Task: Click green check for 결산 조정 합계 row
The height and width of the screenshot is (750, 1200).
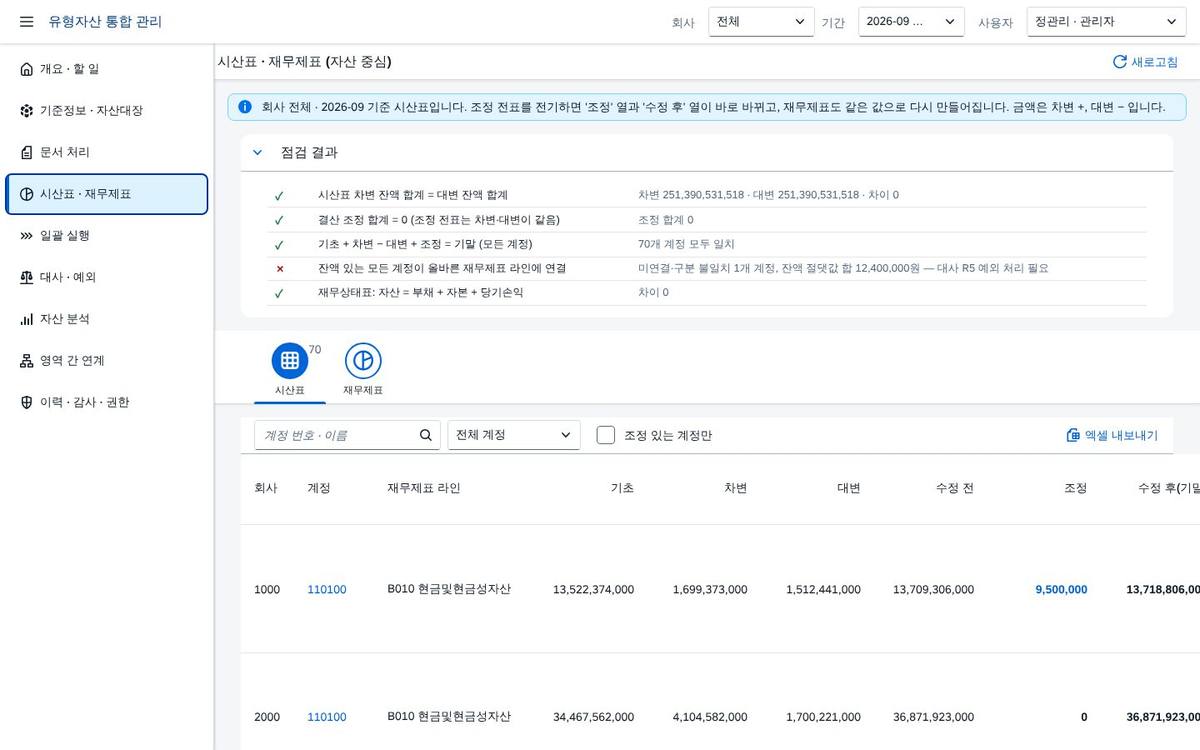Action: point(279,220)
